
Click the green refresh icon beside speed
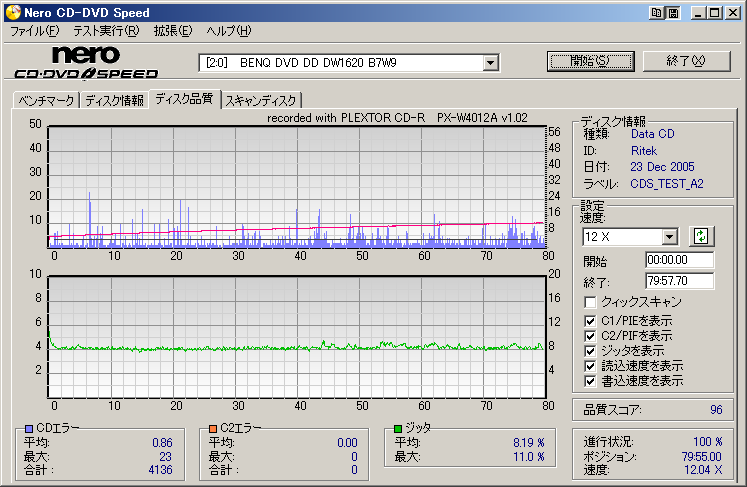tap(701, 236)
